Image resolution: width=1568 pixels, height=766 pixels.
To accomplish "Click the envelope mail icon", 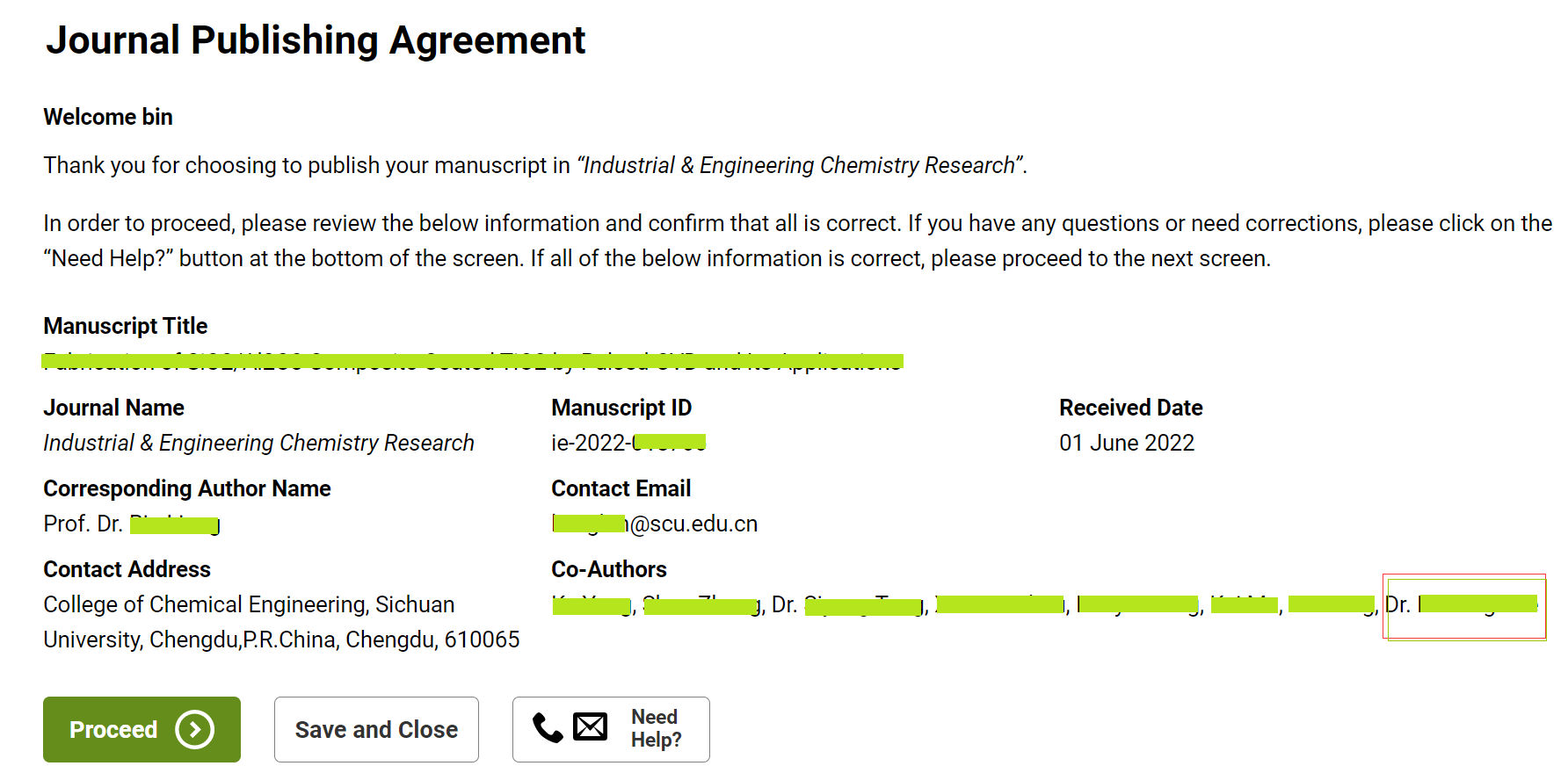I will pyautogui.click(x=590, y=727).
